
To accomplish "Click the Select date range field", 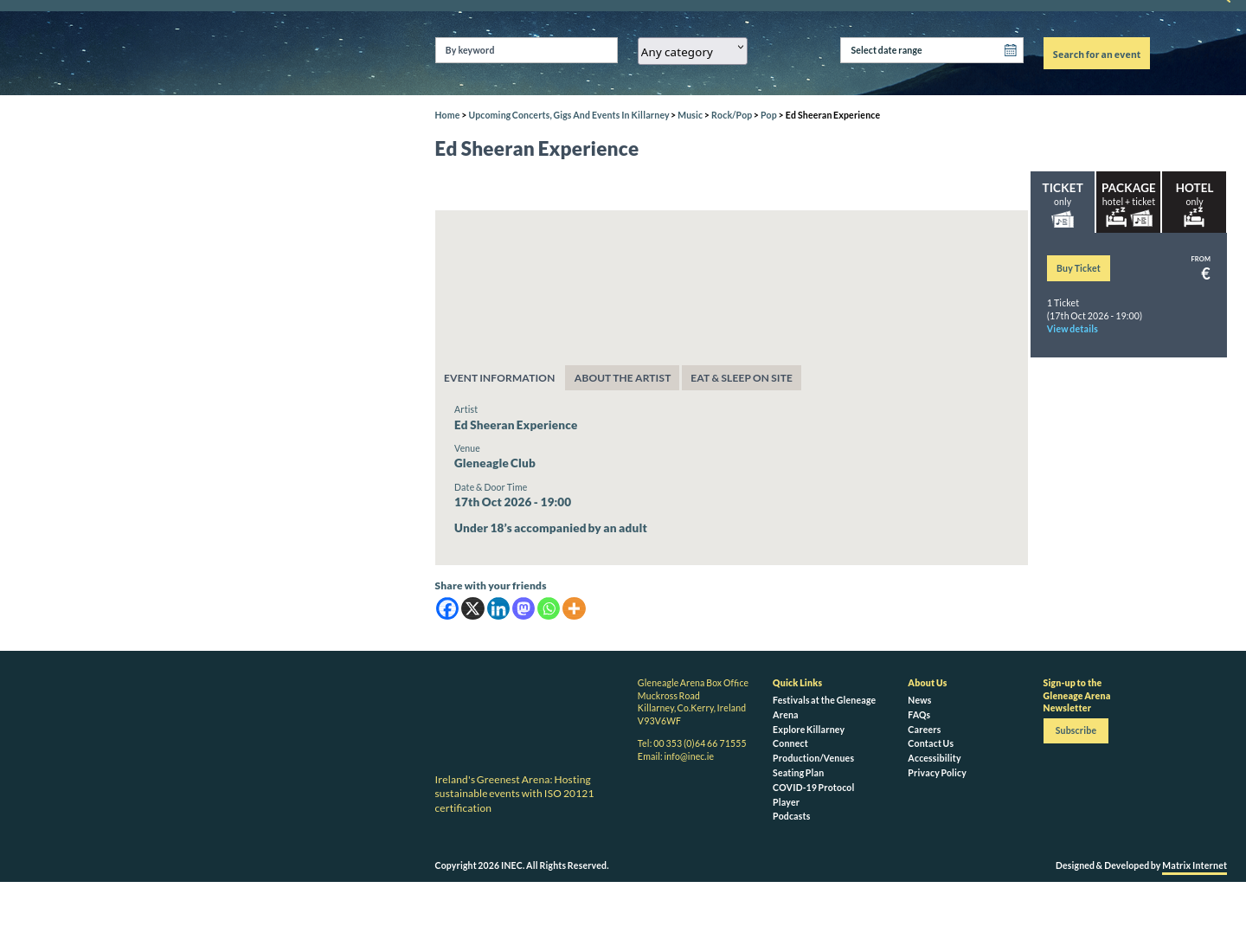I will (x=932, y=50).
